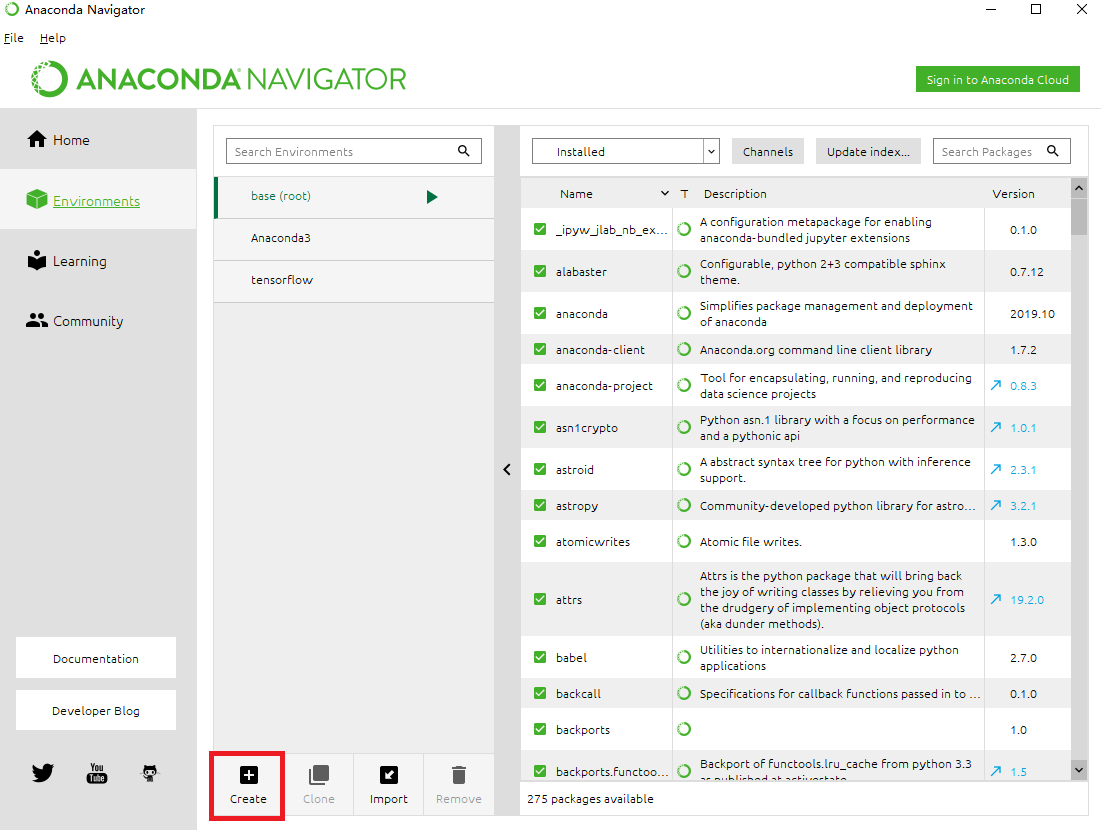This screenshot has width=1101, height=830.
Task: Toggle the anaconda package checkbox
Action: [x=540, y=313]
